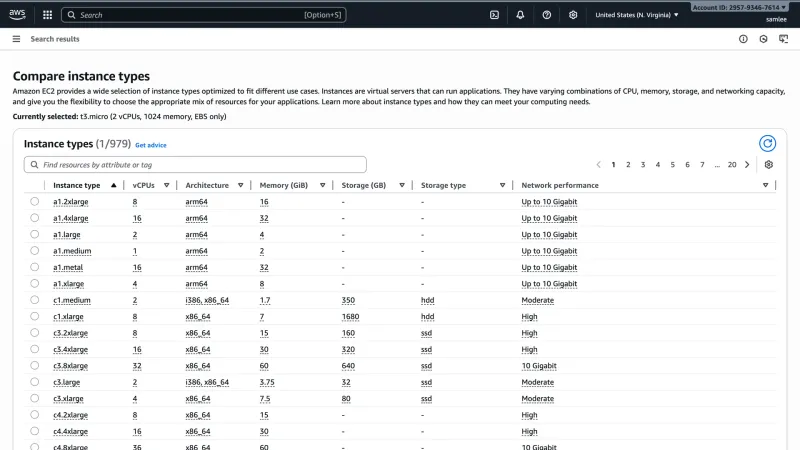800x450 pixels.
Task: Open the c1.xlarge instance type link
Action: click(68, 316)
